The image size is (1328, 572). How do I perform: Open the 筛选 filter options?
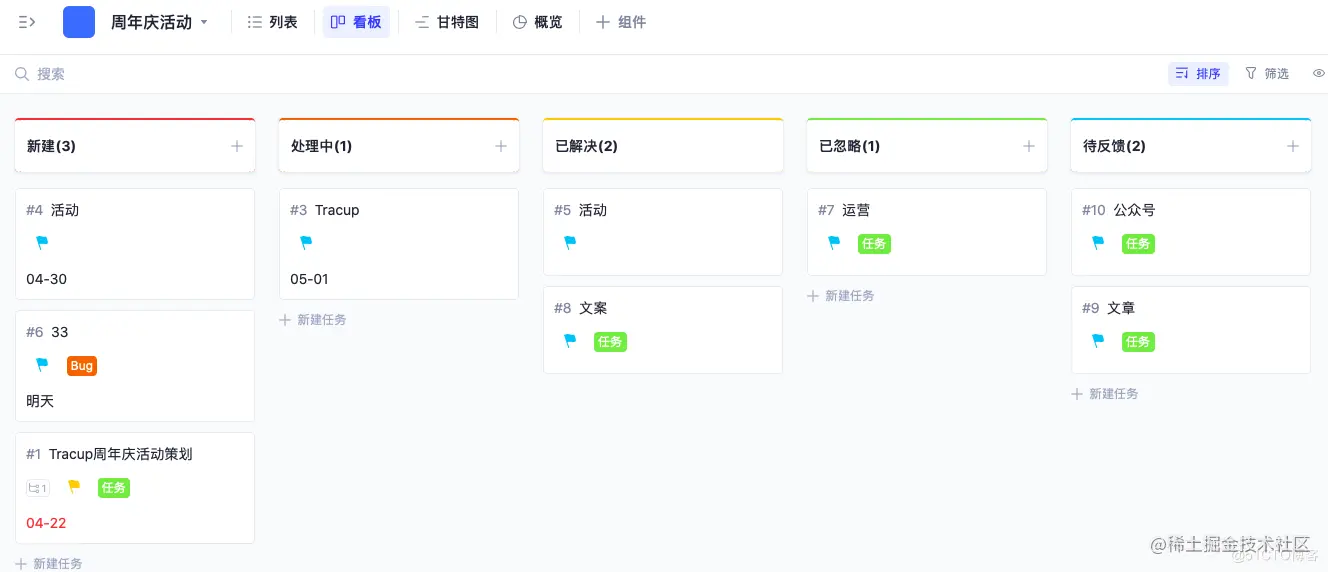pos(1267,73)
